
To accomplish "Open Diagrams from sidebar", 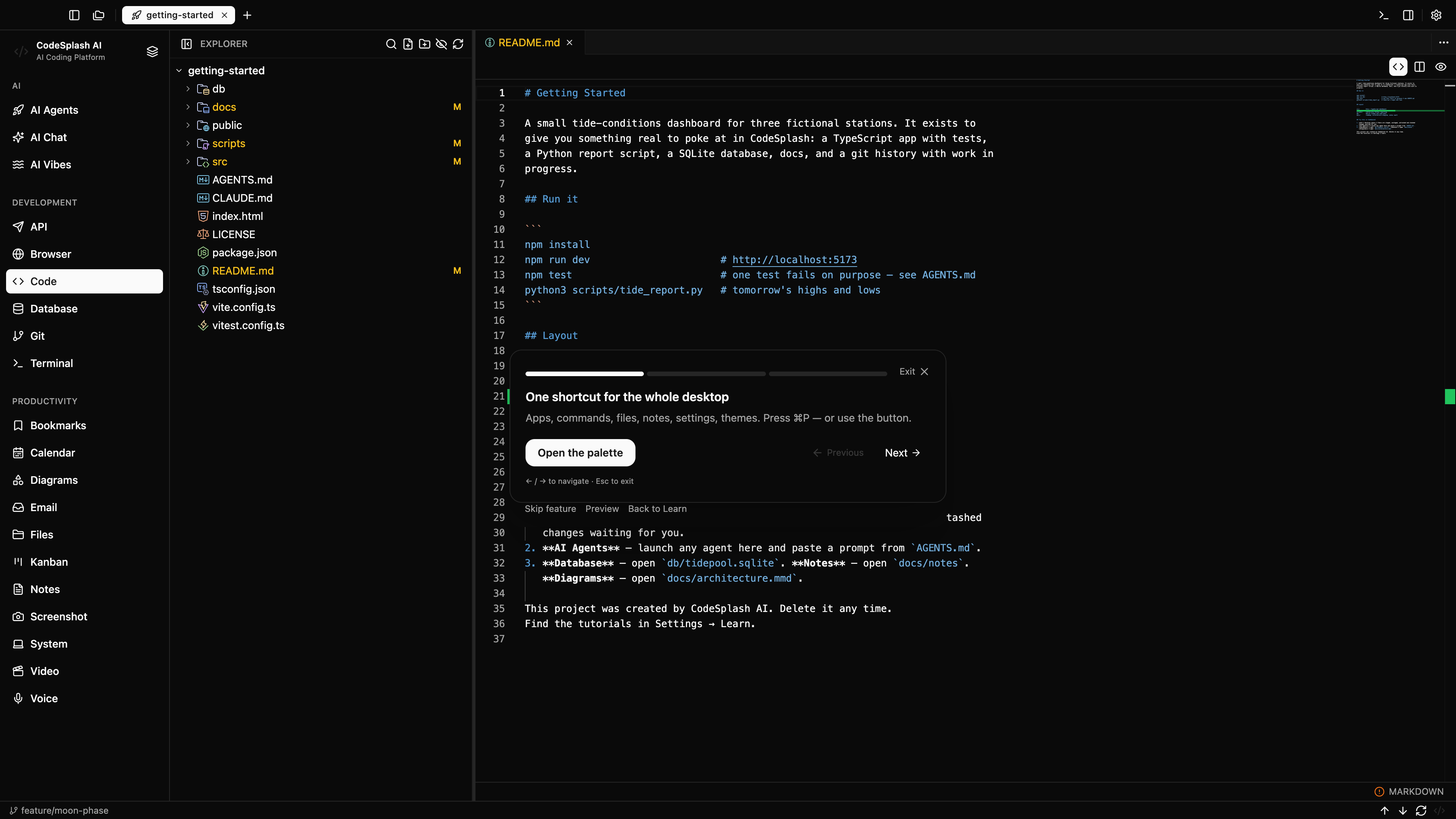I will [x=84, y=480].
